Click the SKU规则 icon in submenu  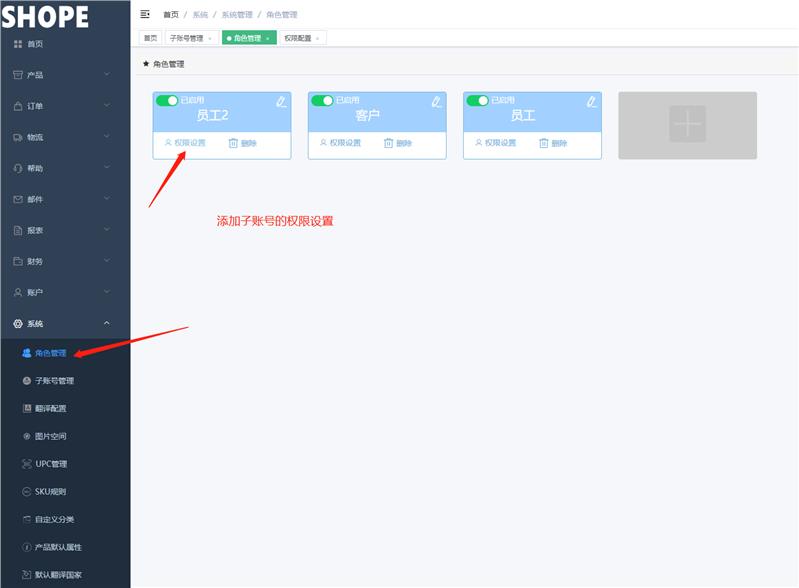coord(27,491)
